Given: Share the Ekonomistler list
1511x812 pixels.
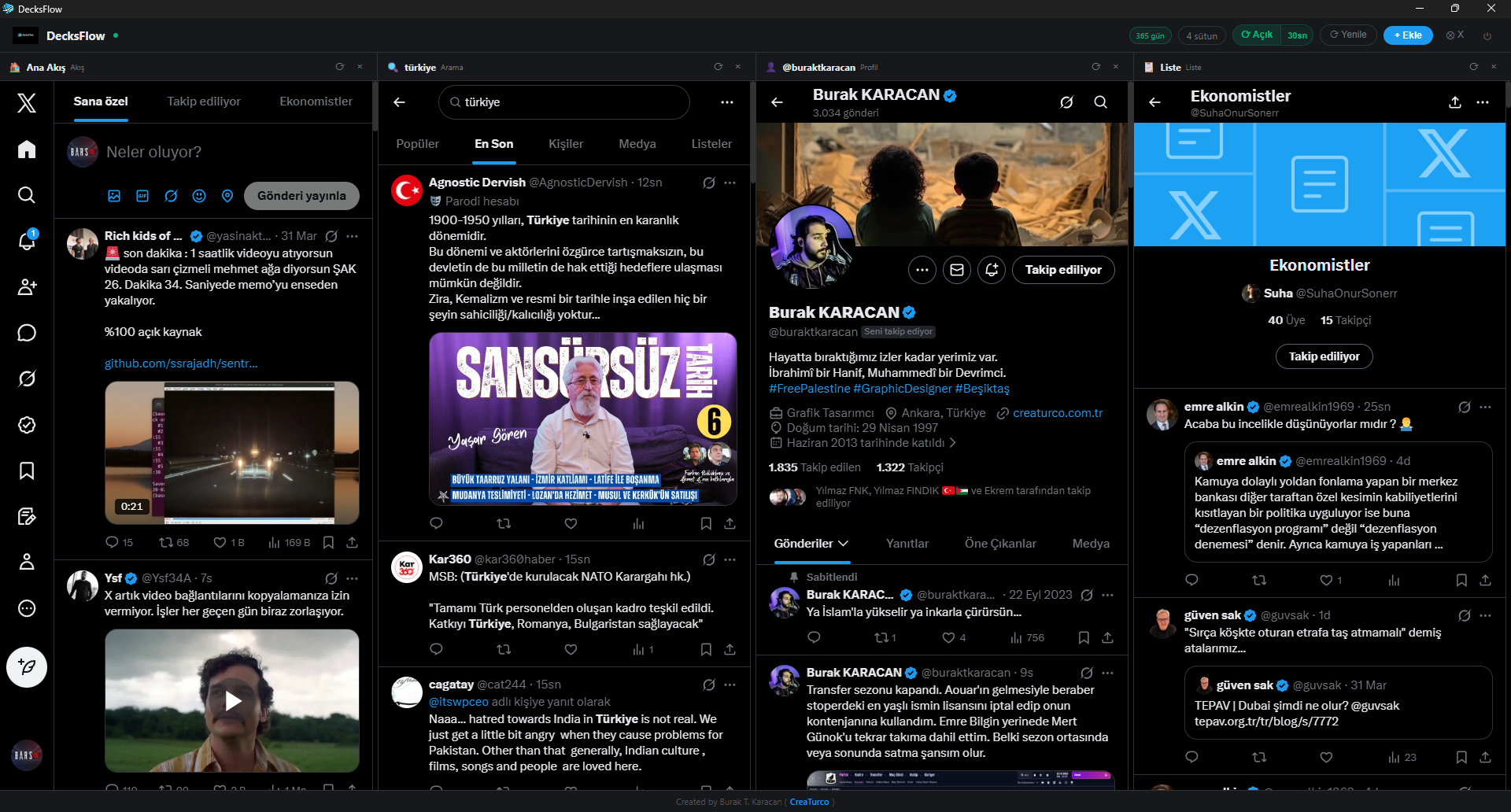Looking at the screenshot, I should 1455,102.
